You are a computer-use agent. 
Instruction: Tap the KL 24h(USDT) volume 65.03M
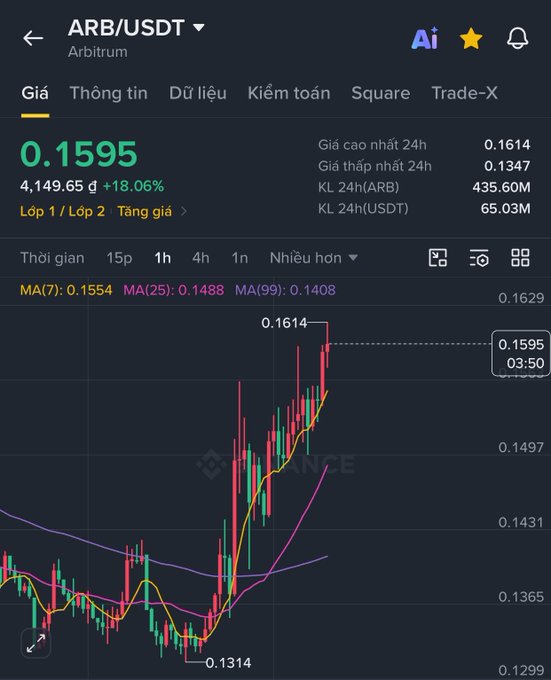[x=505, y=209]
